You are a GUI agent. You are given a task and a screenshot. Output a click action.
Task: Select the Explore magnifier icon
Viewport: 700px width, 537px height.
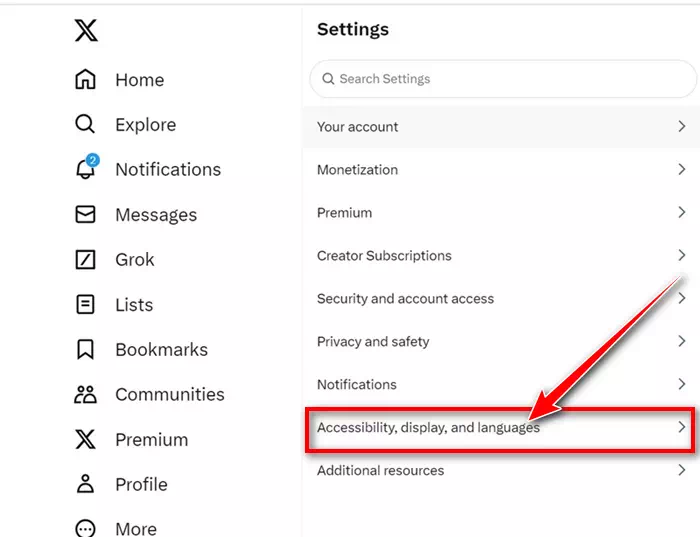pos(85,124)
